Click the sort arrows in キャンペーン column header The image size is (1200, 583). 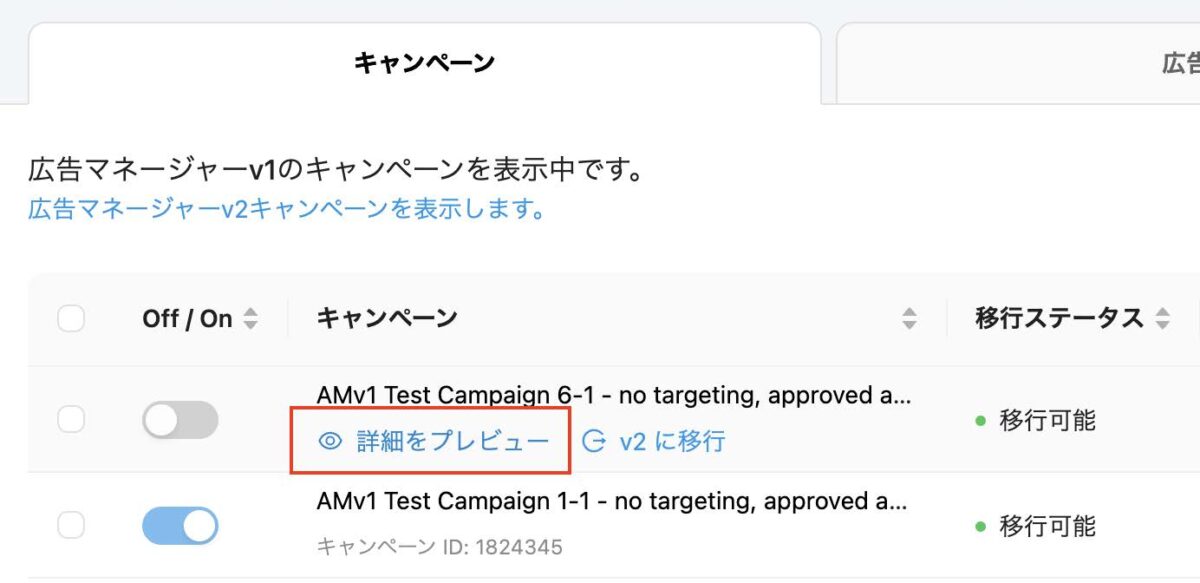(909, 319)
